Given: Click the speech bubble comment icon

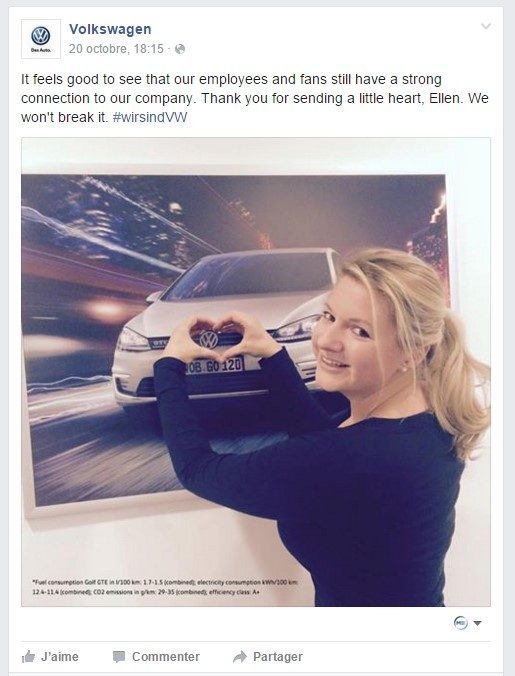Looking at the screenshot, I should 119,657.
